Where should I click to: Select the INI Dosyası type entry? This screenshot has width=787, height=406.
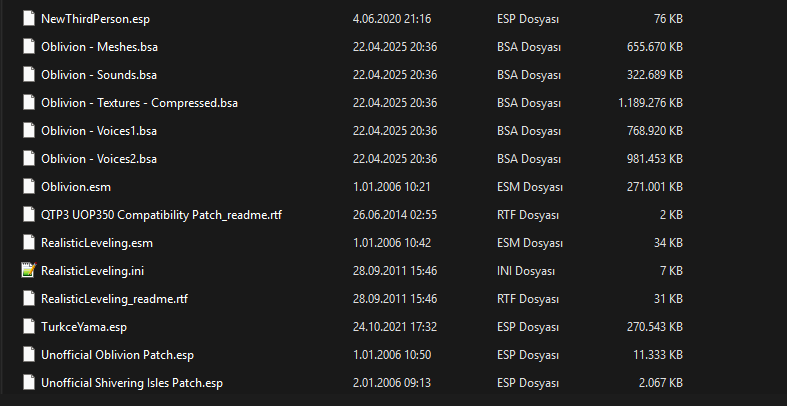526,271
